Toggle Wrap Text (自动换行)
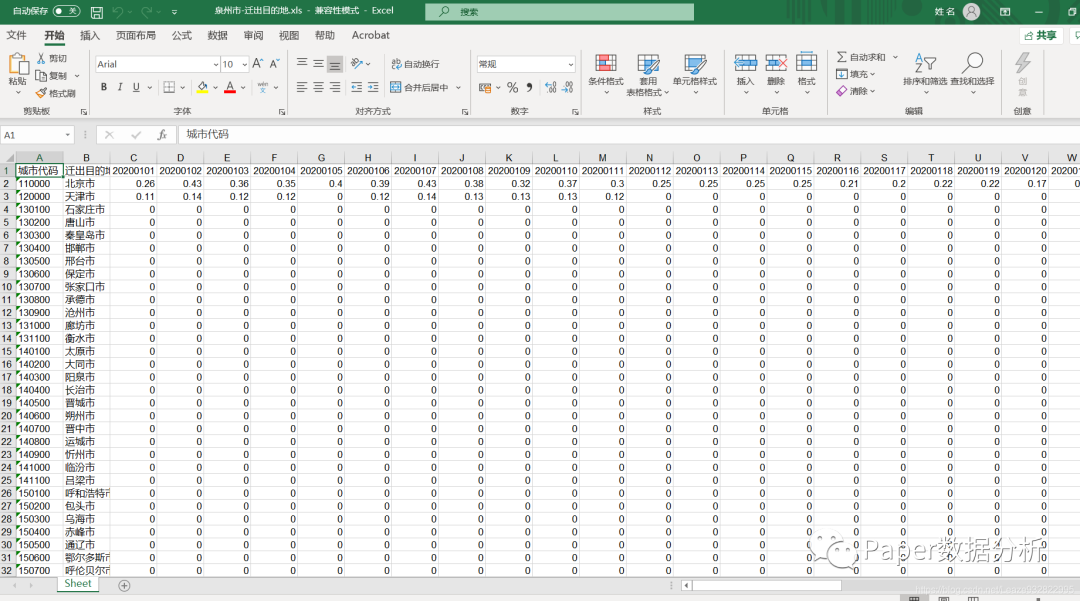 [415, 64]
